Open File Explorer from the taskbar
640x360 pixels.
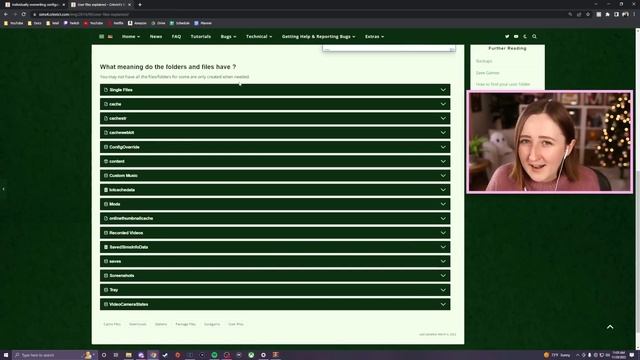(x=129, y=355)
